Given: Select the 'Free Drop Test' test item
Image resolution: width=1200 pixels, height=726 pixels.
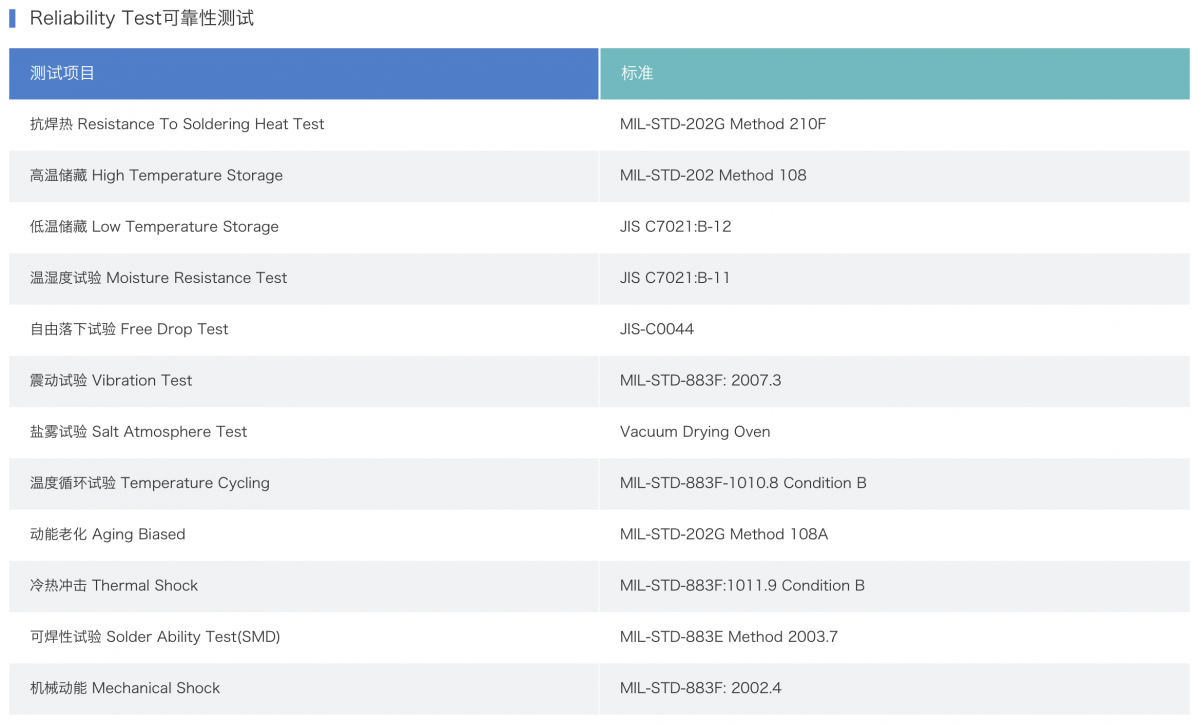Looking at the screenshot, I should pos(129,329).
